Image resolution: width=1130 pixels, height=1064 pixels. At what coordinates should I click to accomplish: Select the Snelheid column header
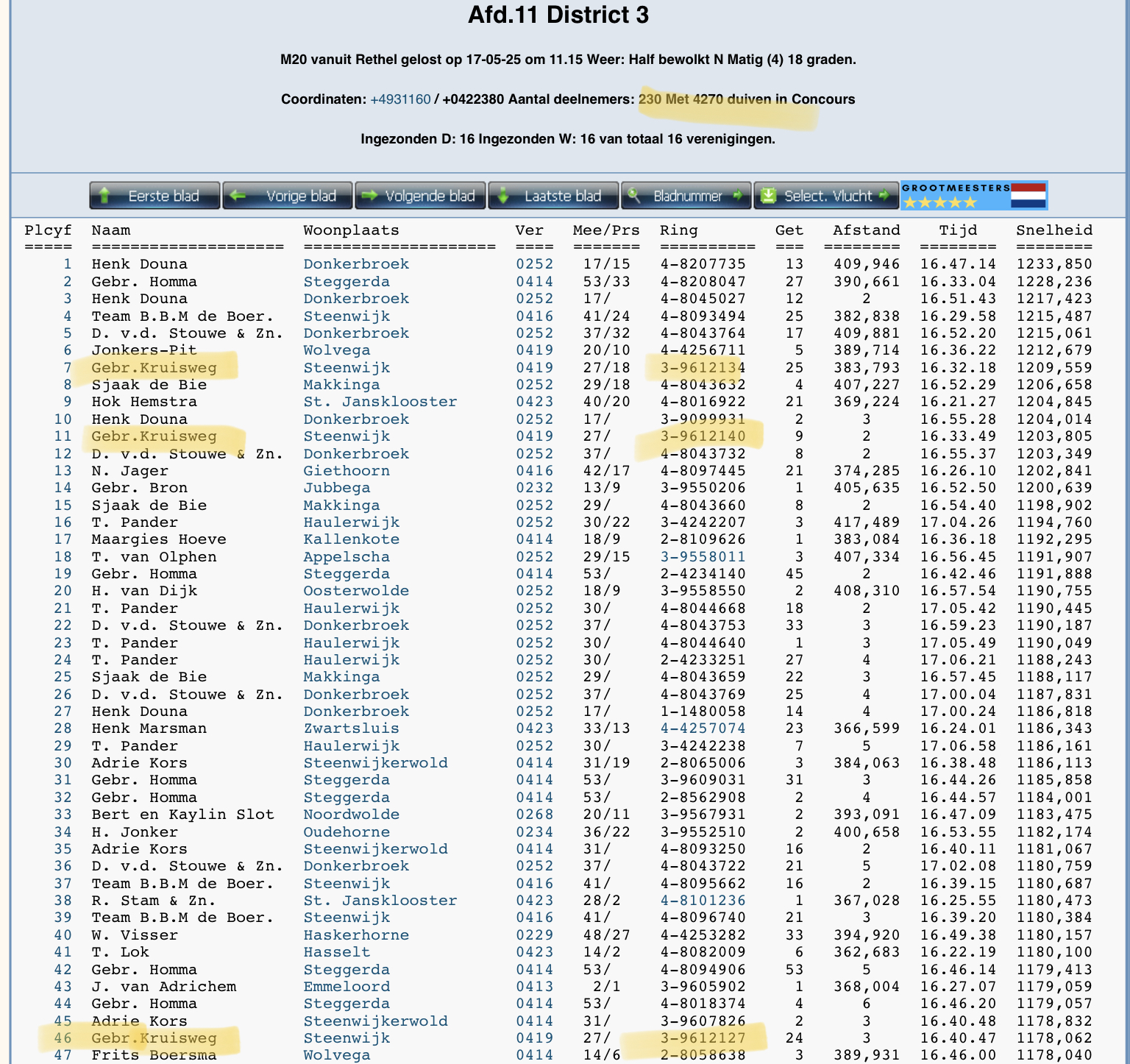1054,230
